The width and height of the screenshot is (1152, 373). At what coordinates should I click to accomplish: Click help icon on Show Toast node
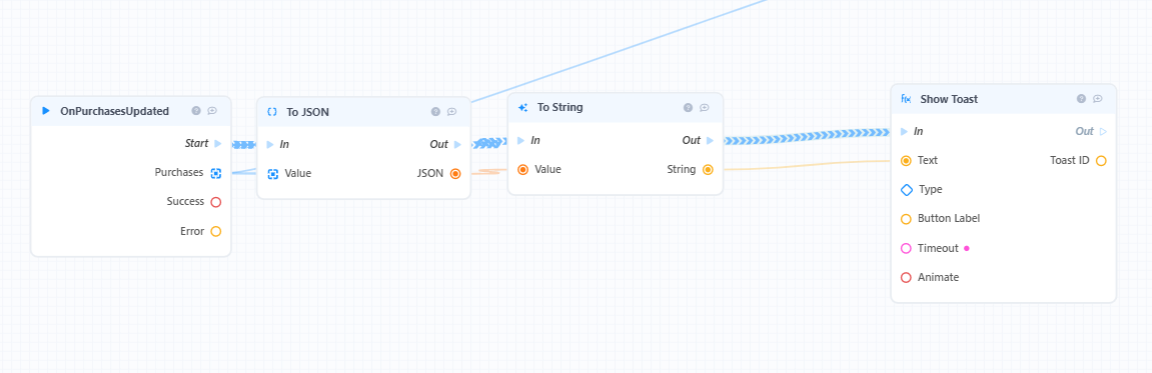pos(1081,98)
